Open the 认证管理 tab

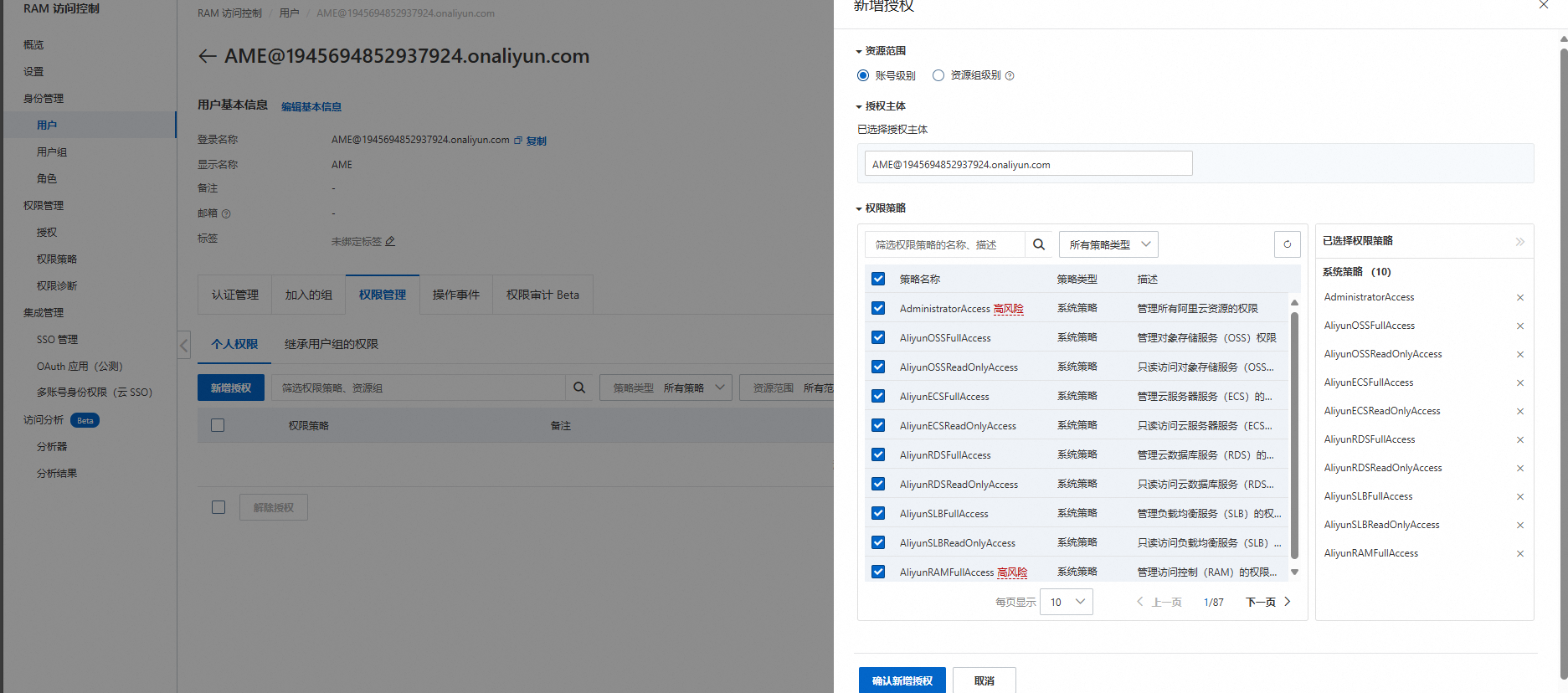(234, 295)
